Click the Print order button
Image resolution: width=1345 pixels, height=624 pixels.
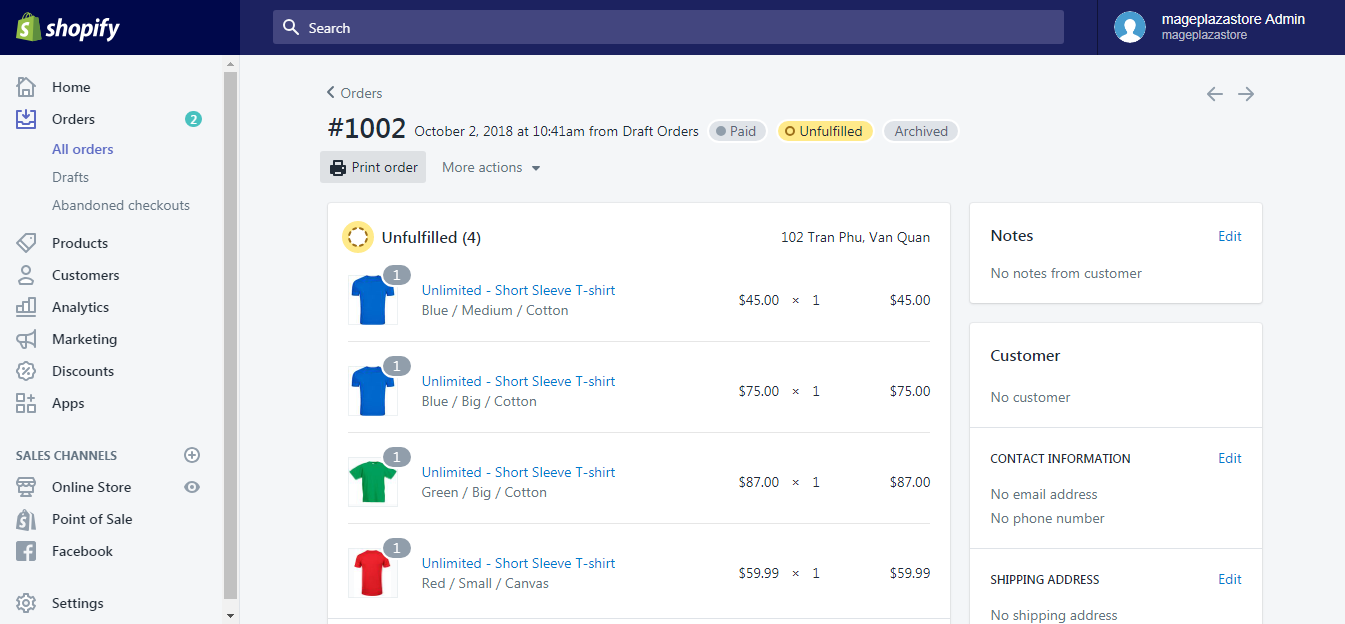click(373, 167)
